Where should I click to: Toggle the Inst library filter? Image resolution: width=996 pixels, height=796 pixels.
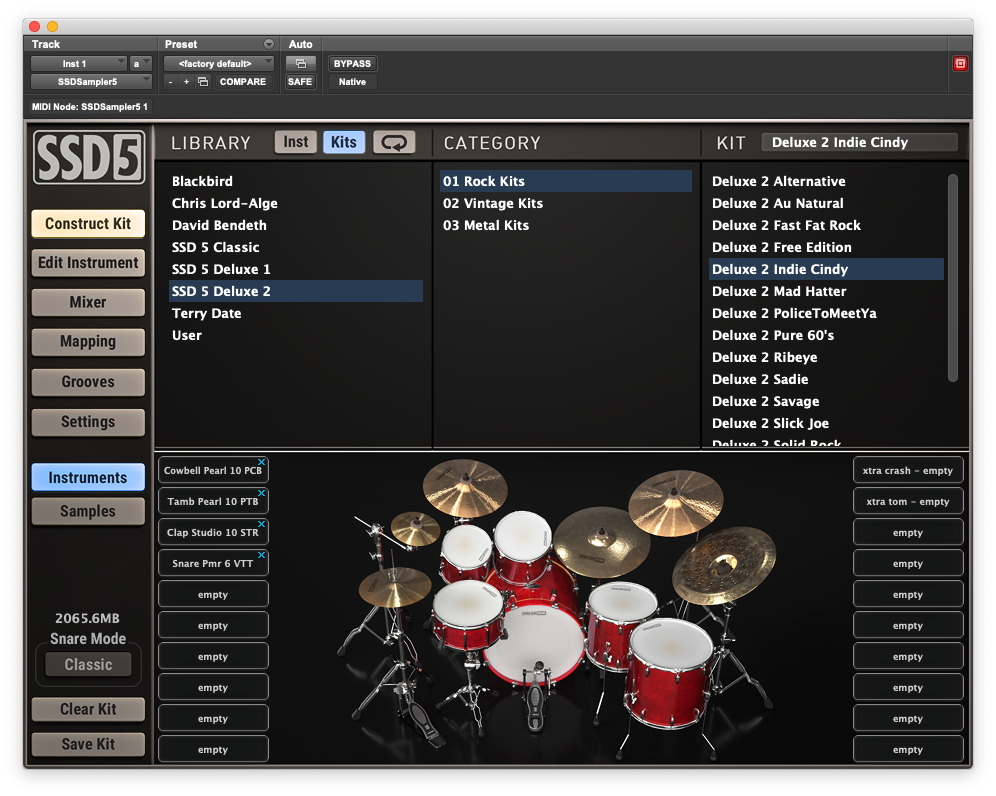pyautogui.click(x=295, y=142)
